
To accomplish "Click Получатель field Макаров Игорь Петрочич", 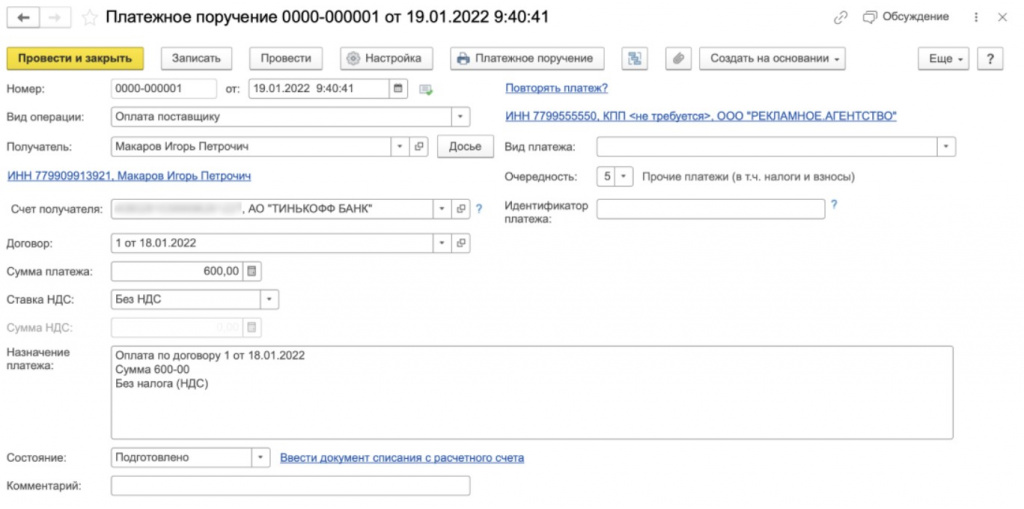I will pyautogui.click(x=251, y=147).
